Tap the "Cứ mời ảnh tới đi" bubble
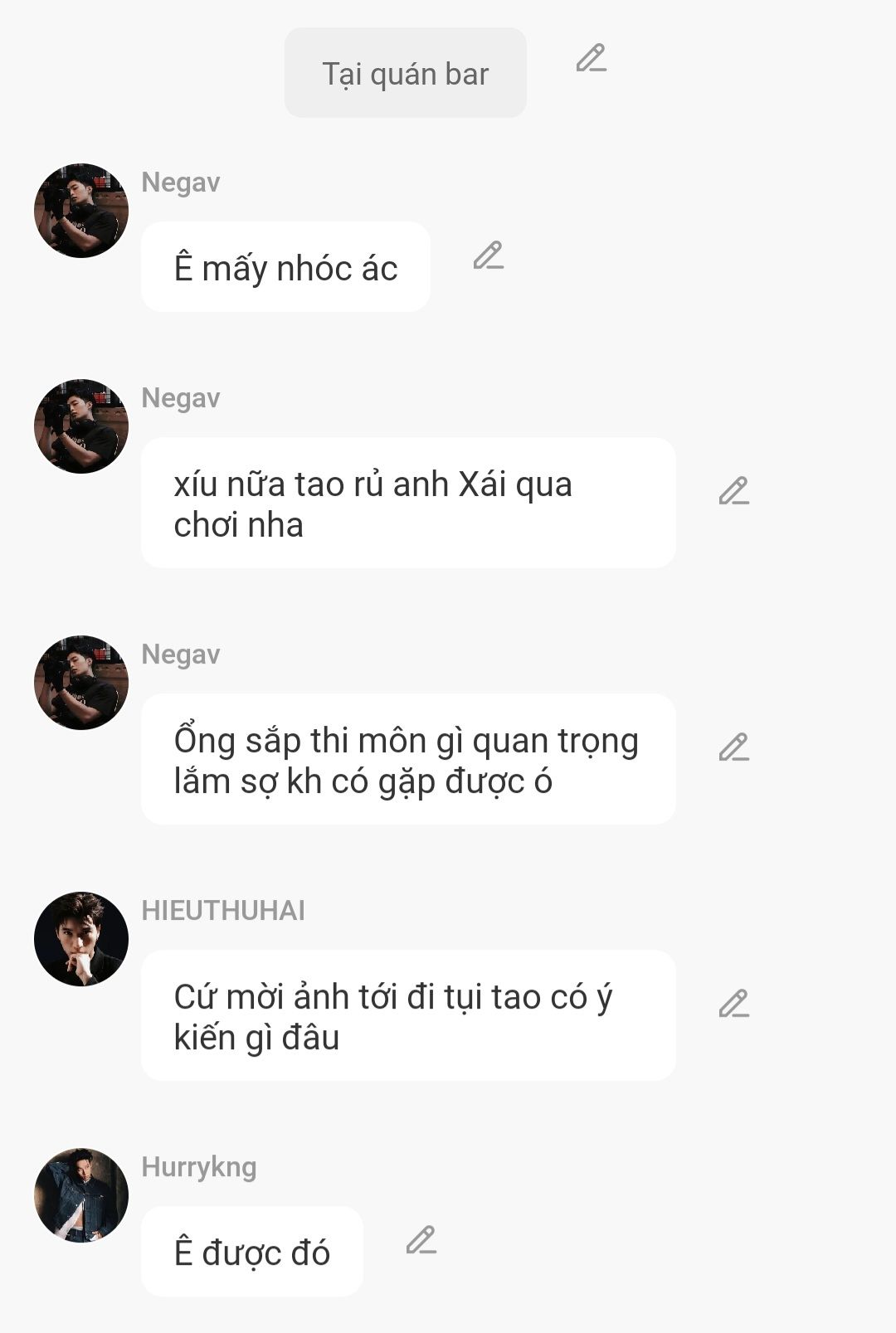This screenshot has width=896, height=1333. tap(407, 1015)
